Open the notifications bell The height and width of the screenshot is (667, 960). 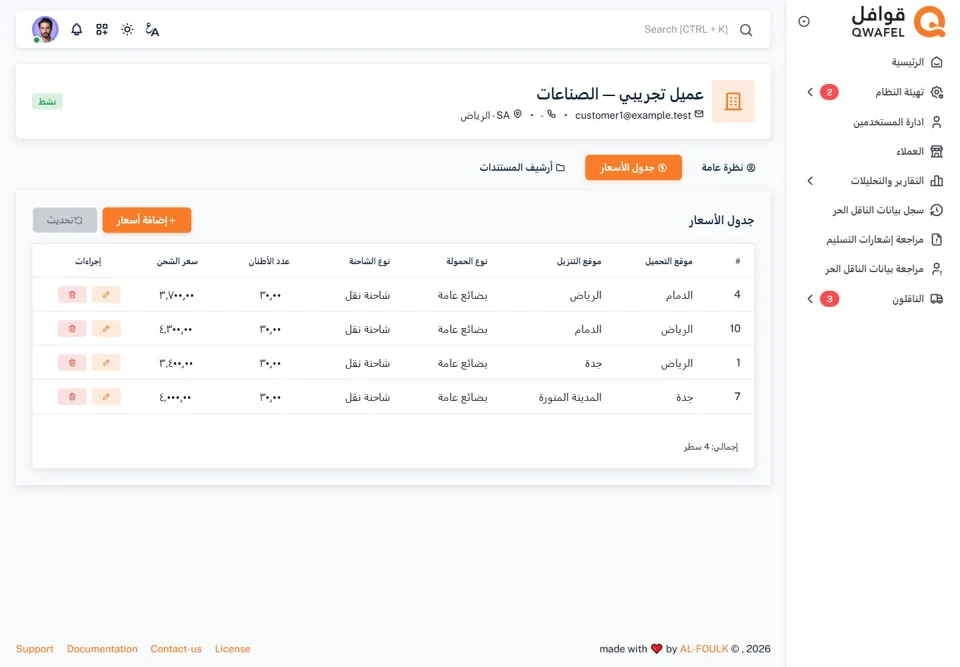77,29
